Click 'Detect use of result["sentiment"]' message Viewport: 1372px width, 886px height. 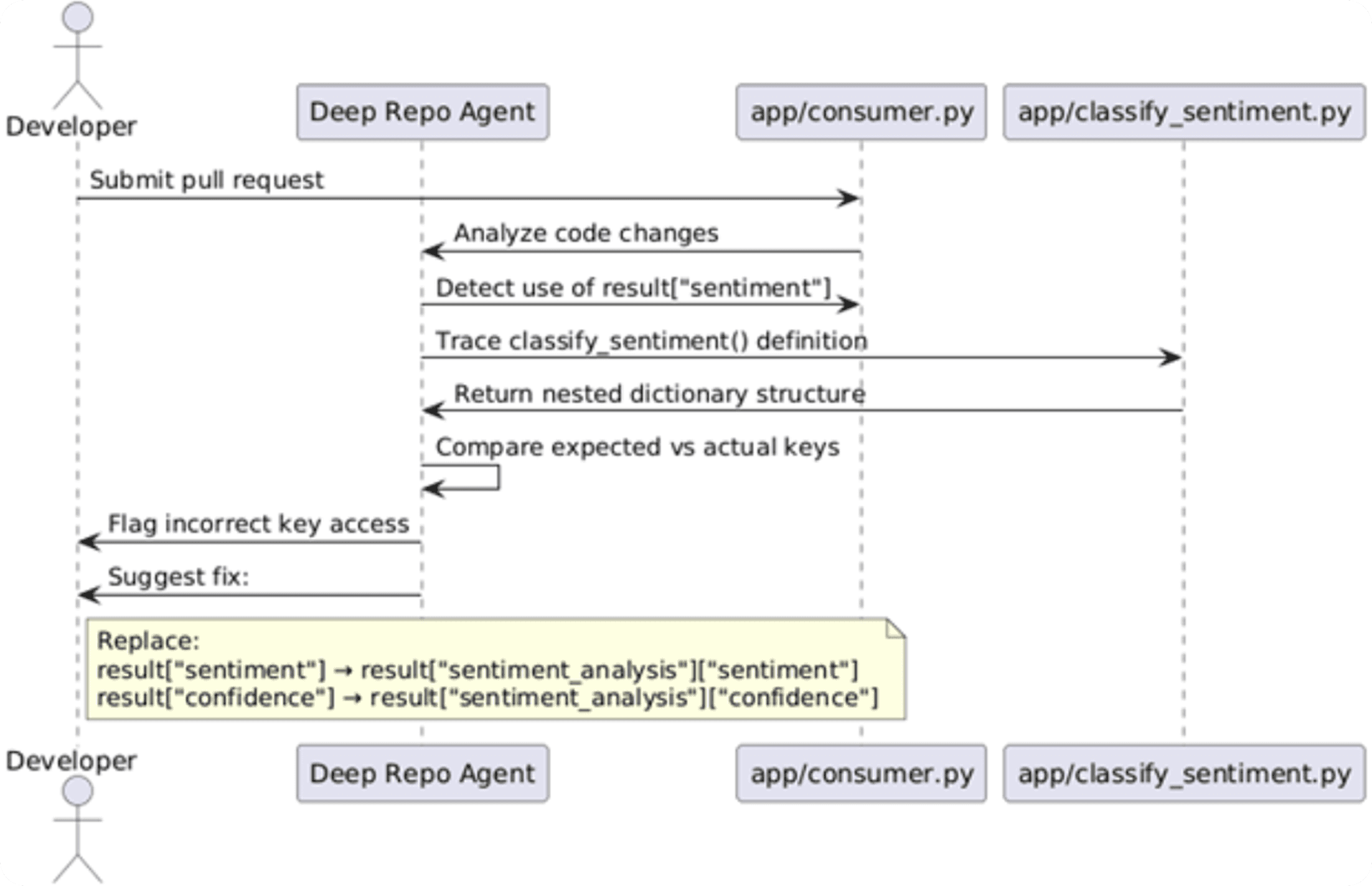point(633,288)
